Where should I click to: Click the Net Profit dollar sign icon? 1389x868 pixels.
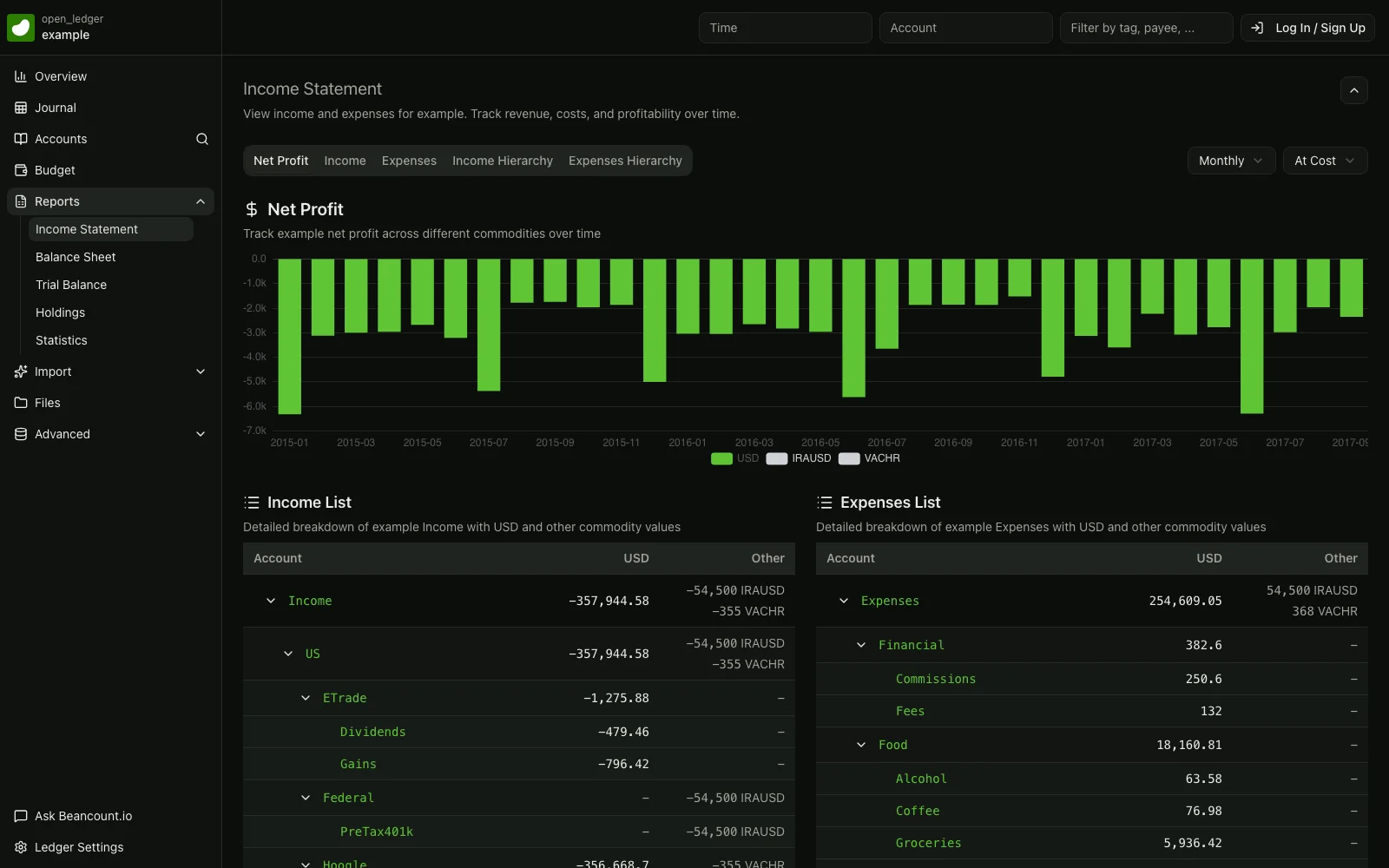click(x=252, y=209)
